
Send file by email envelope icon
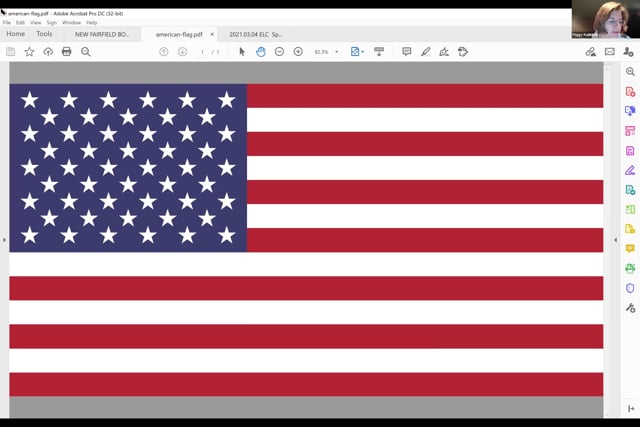(x=610, y=52)
